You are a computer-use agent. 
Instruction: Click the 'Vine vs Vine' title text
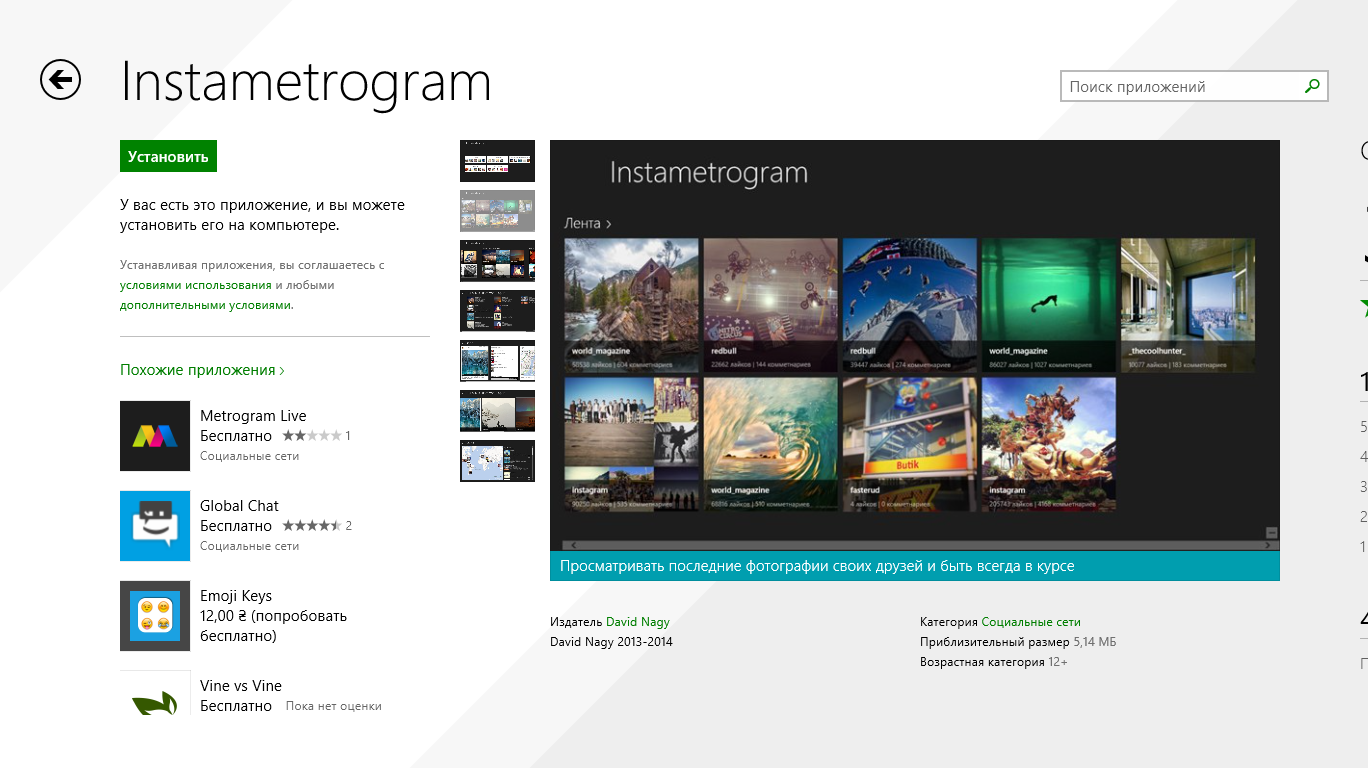click(241, 686)
